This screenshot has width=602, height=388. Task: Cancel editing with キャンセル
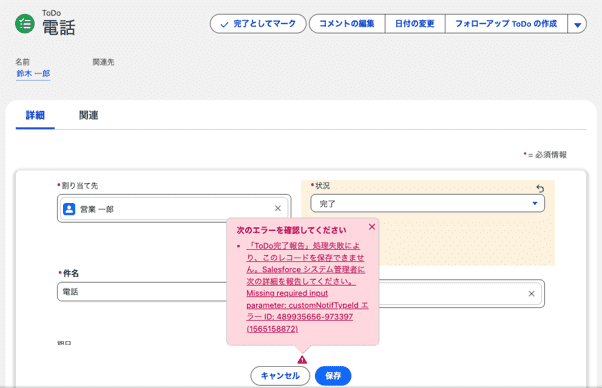280,376
